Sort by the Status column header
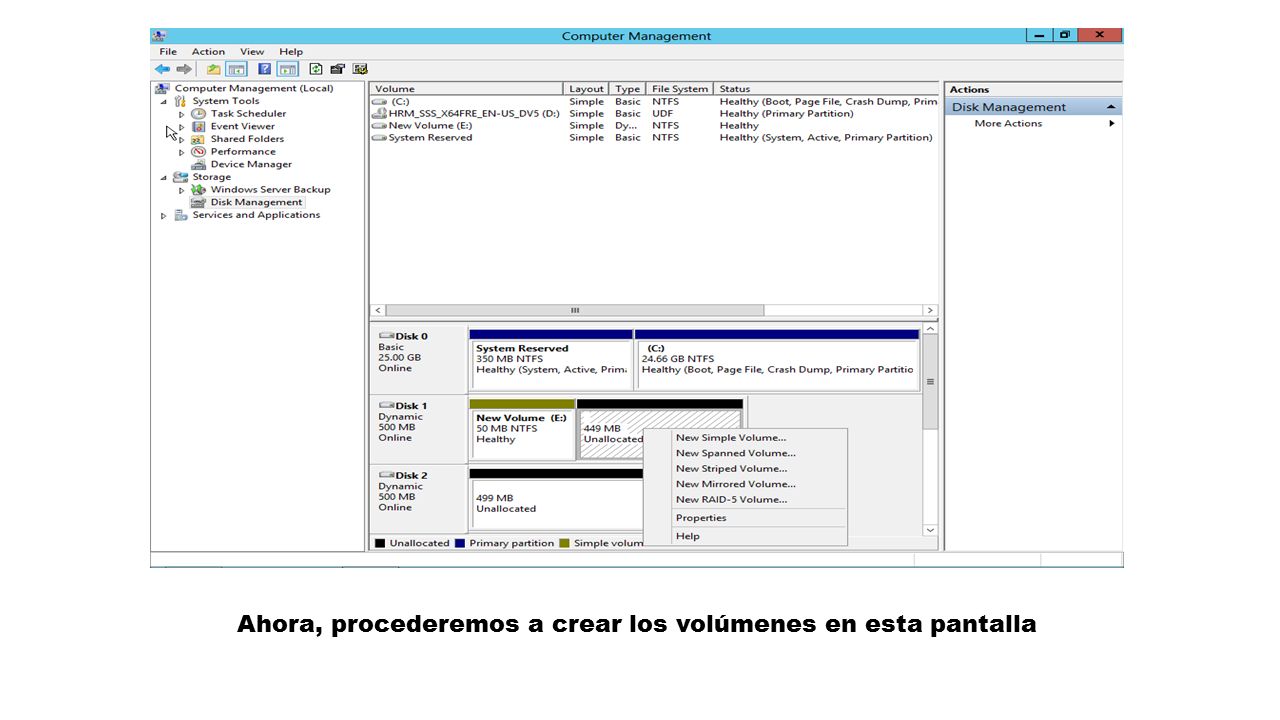1280x720 pixels. click(826, 89)
